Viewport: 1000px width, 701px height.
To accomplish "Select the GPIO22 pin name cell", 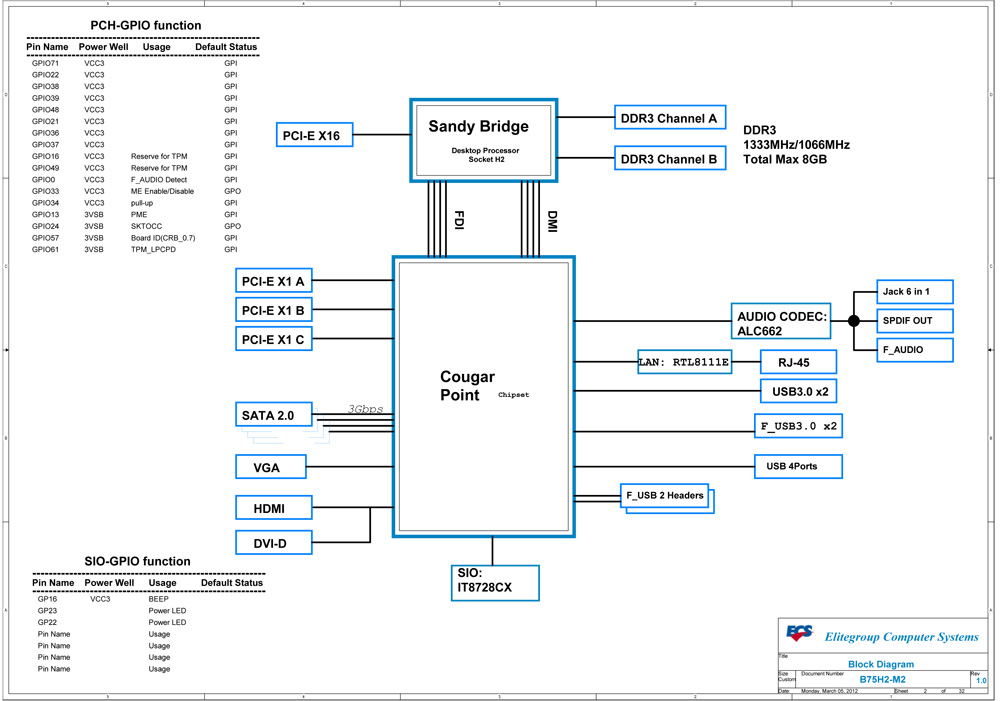I will pyautogui.click(x=45, y=75).
